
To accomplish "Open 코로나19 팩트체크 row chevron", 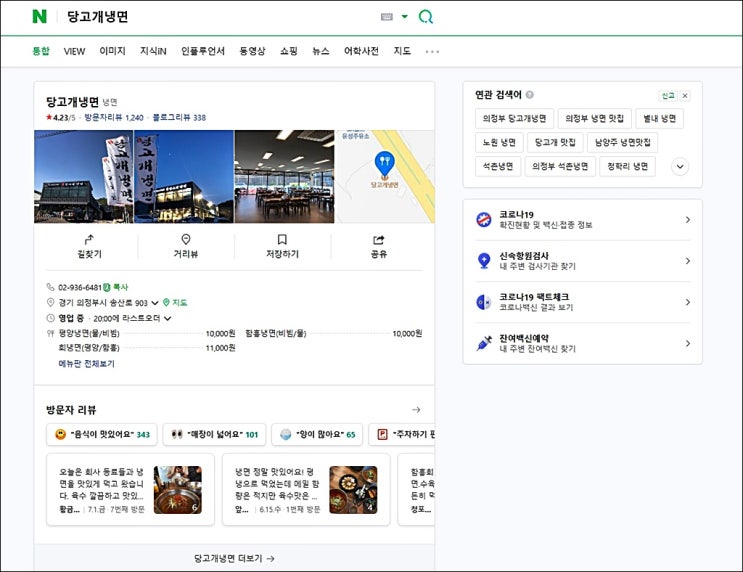I will (688, 302).
